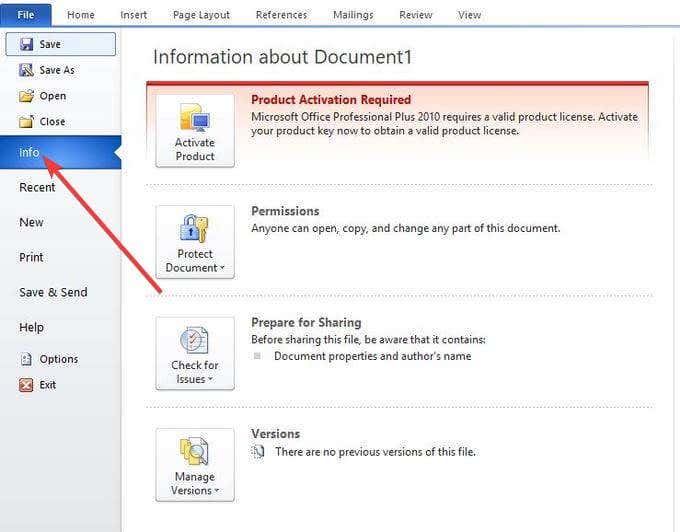Open the Help section
Image resolution: width=680 pixels, height=532 pixels.
[x=31, y=328]
